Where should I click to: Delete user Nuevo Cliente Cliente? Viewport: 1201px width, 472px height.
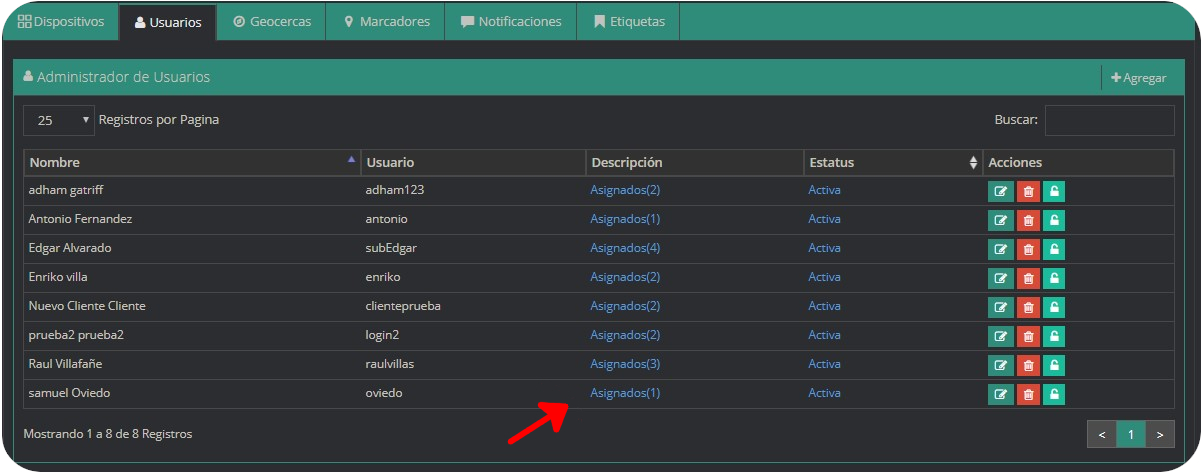pyautogui.click(x=1028, y=307)
